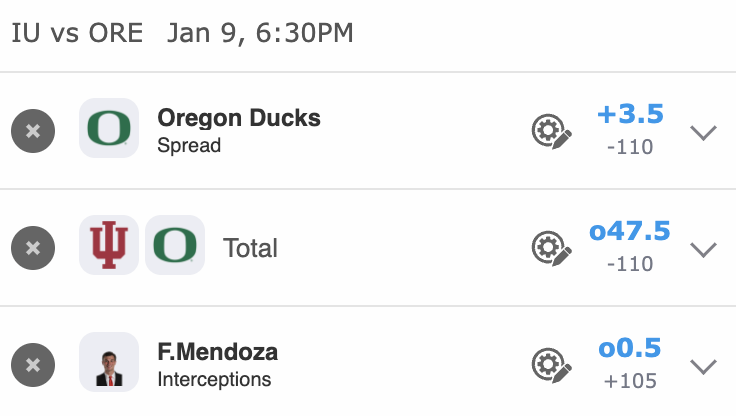
Task: Select the +3.5 spread line
Action: [630, 114]
